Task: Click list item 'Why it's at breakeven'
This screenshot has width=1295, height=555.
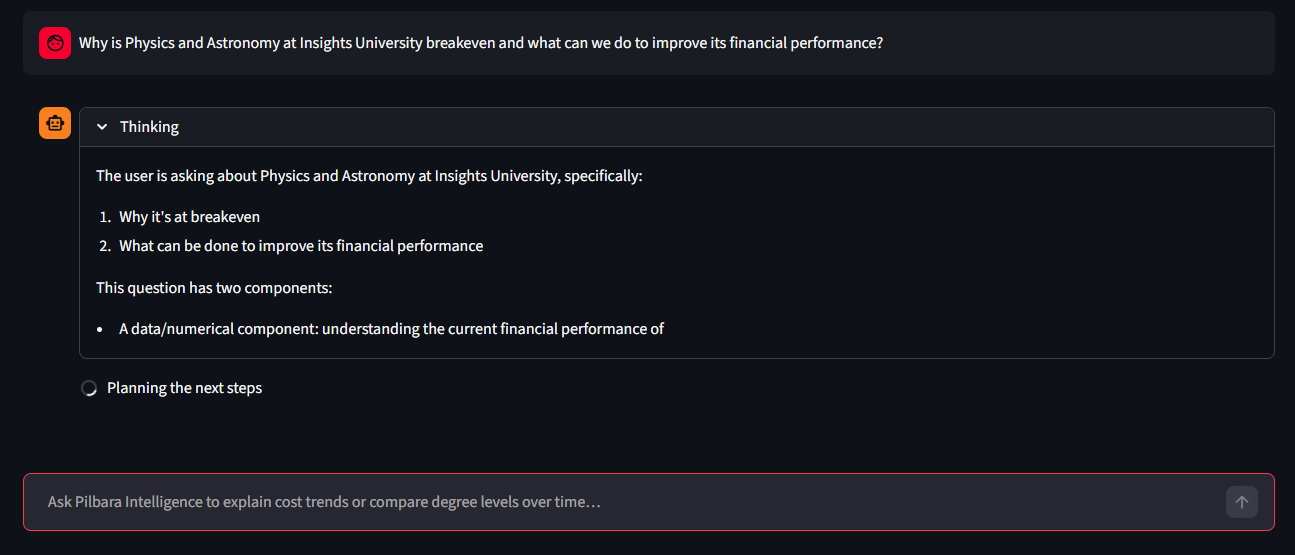Action: [x=189, y=217]
